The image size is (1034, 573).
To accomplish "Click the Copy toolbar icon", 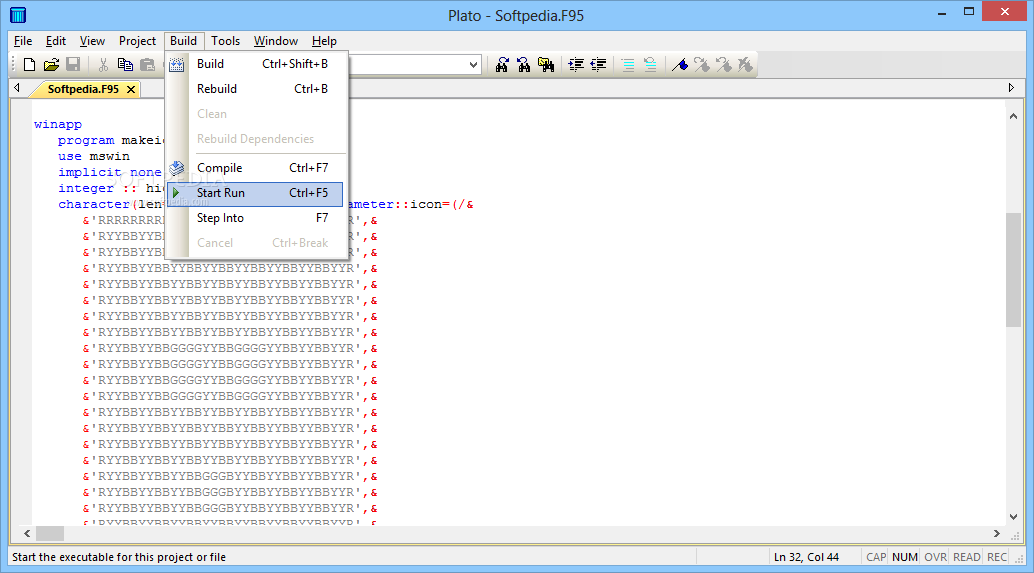I will tap(125, 65).
